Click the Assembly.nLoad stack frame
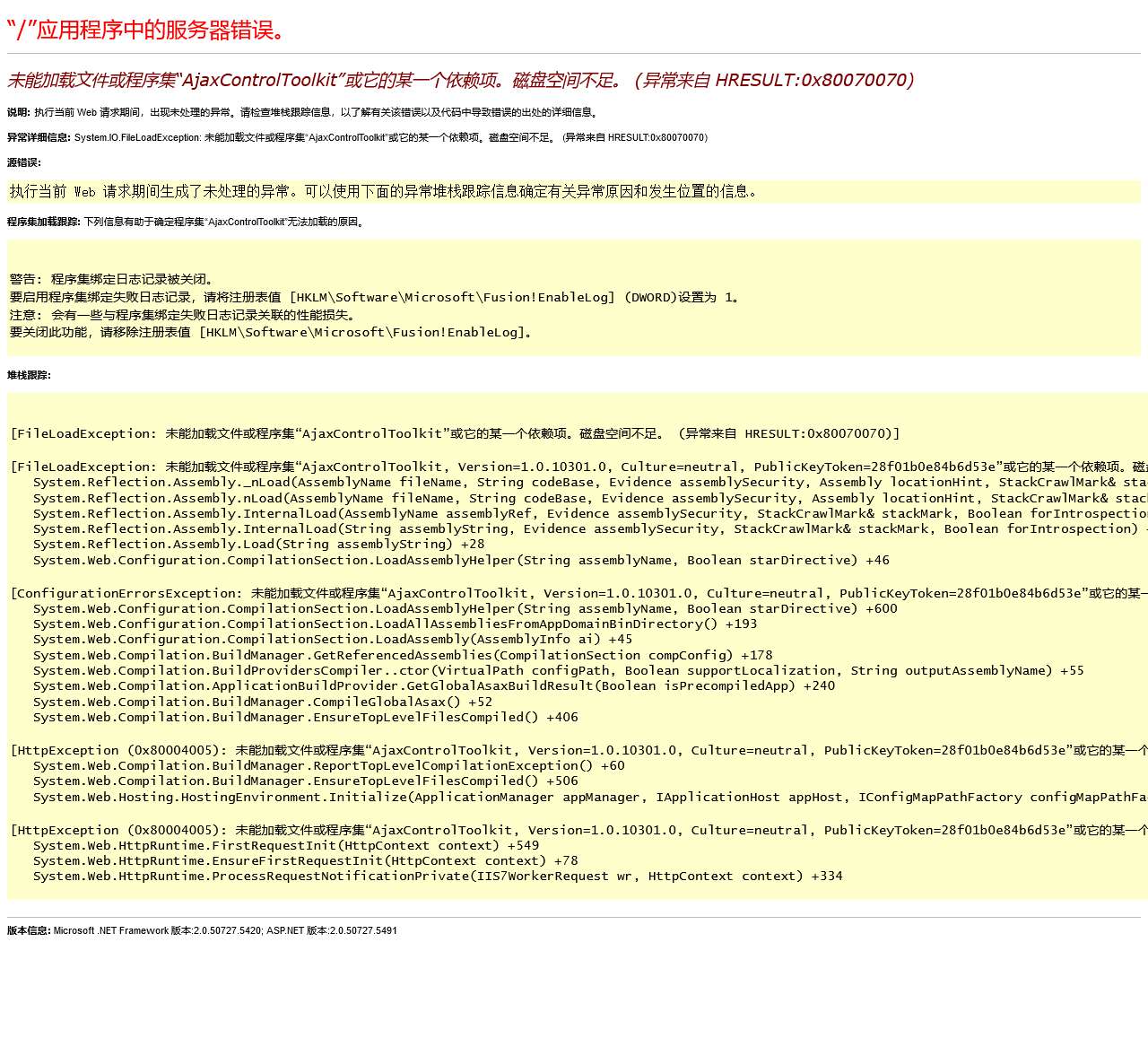 point(590,498)
